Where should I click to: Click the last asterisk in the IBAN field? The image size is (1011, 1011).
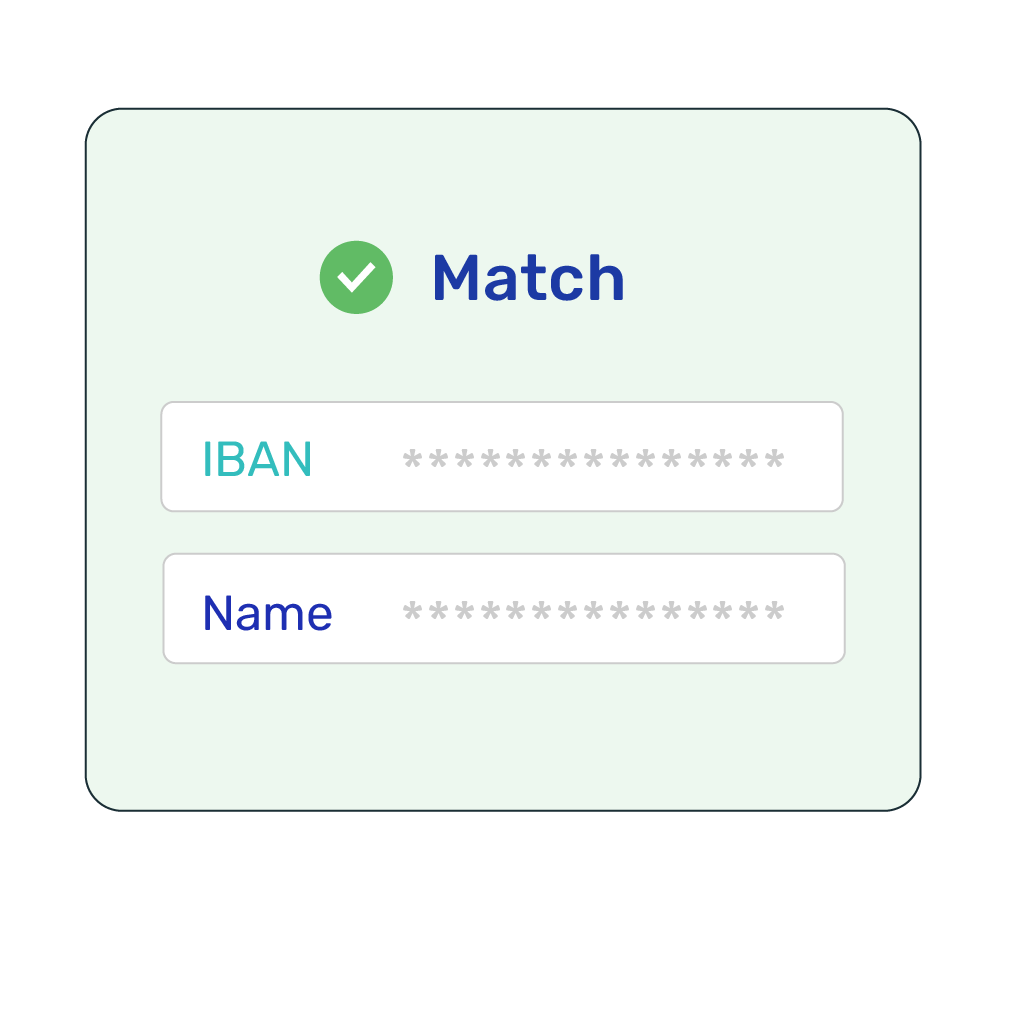[774, 460]
